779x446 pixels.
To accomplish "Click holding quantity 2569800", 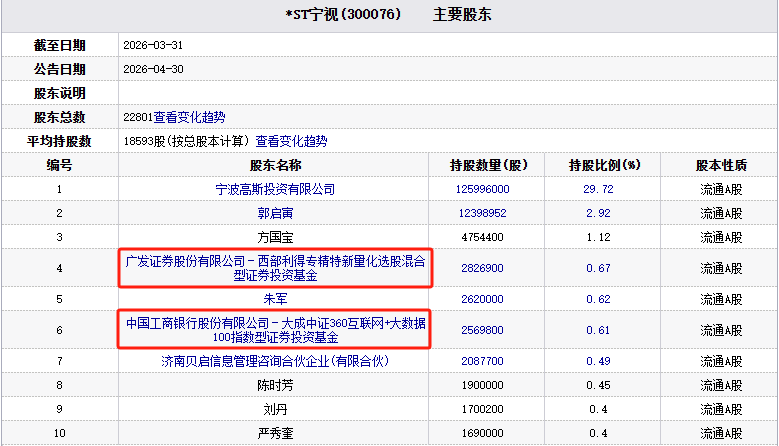I will pos(482,330).
